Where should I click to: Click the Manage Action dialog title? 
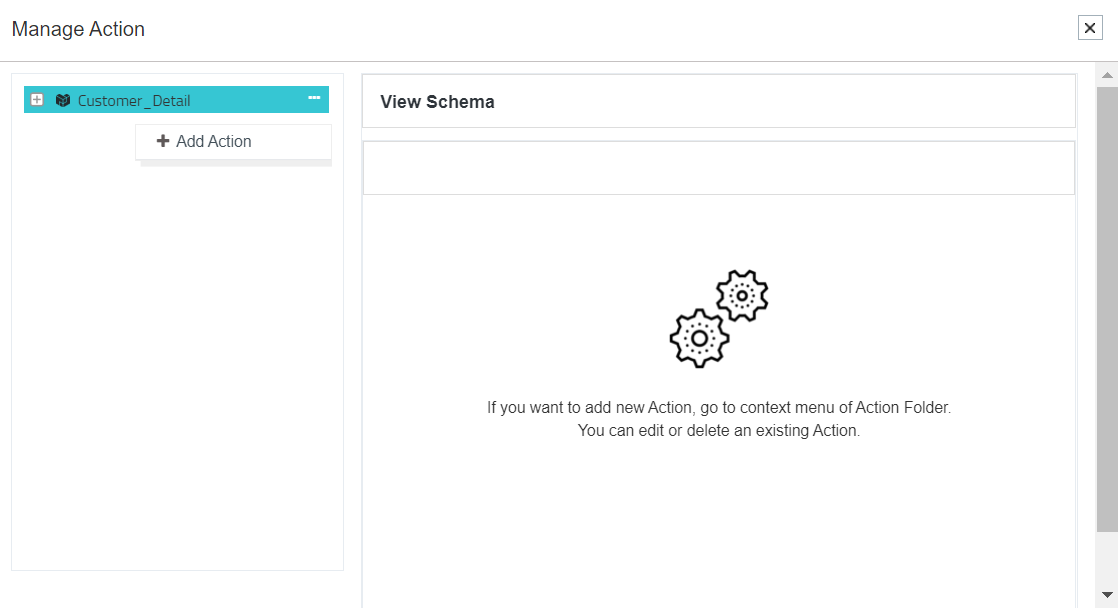pos(78,29)
